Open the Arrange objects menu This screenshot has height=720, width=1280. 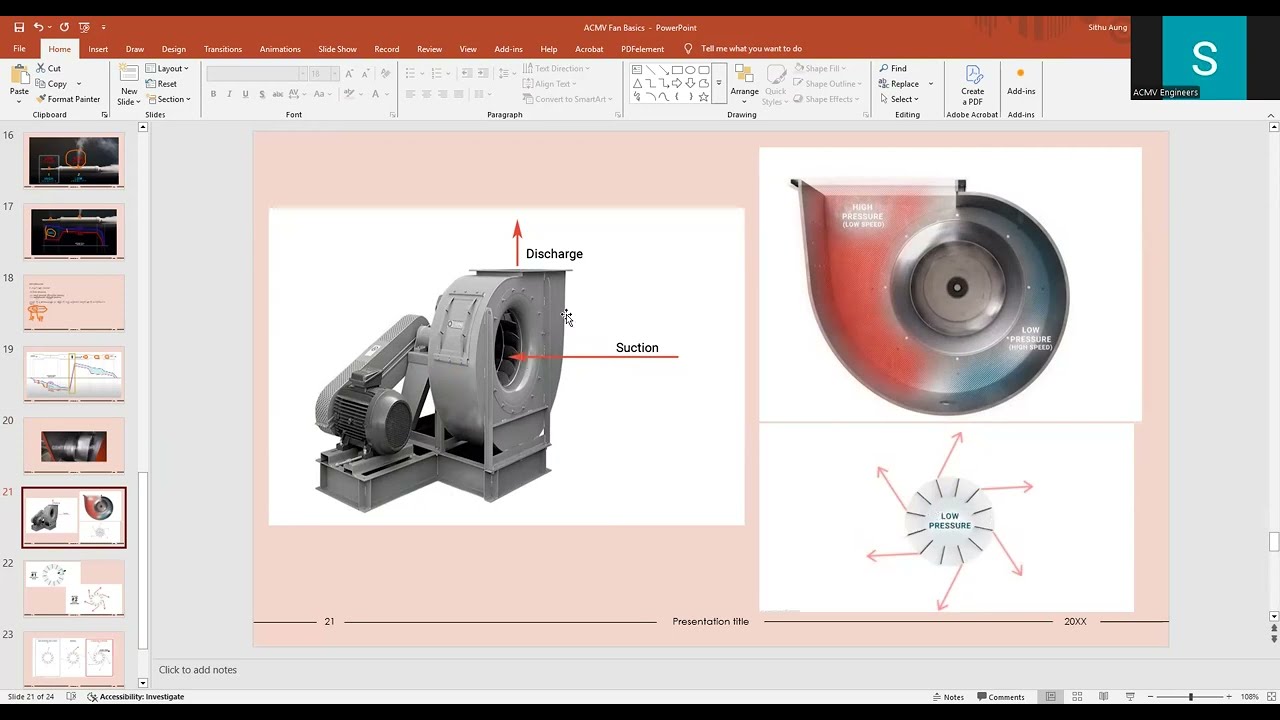pos(744,84)
